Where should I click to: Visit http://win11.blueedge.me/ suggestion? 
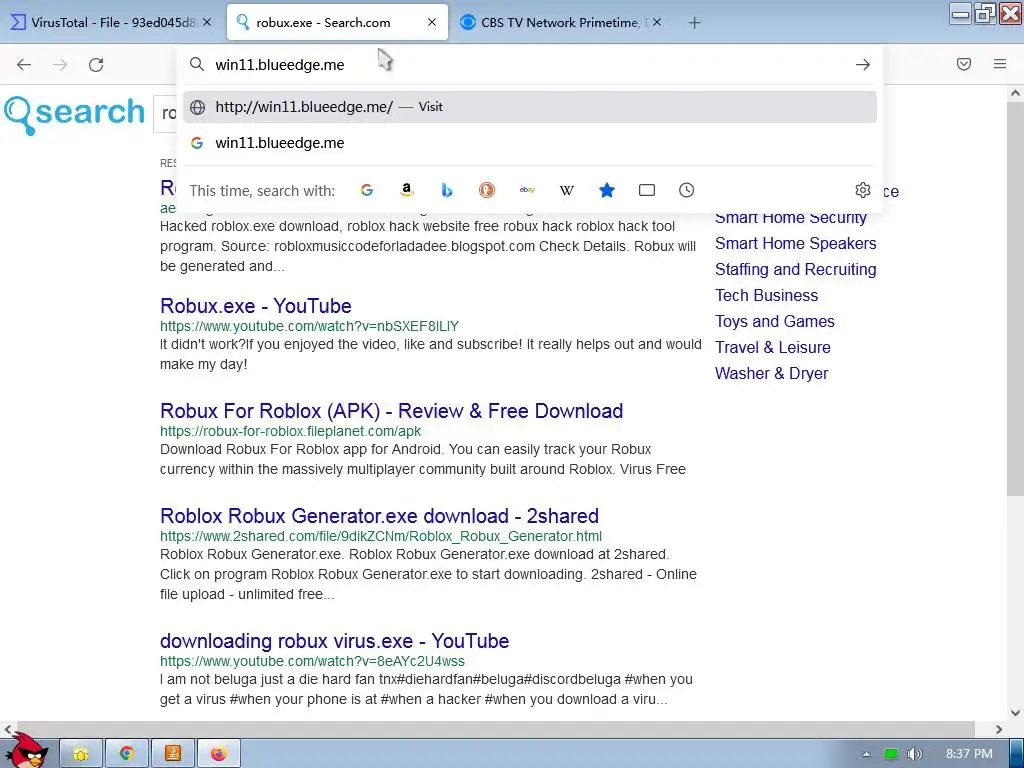(x=530, y=106)
